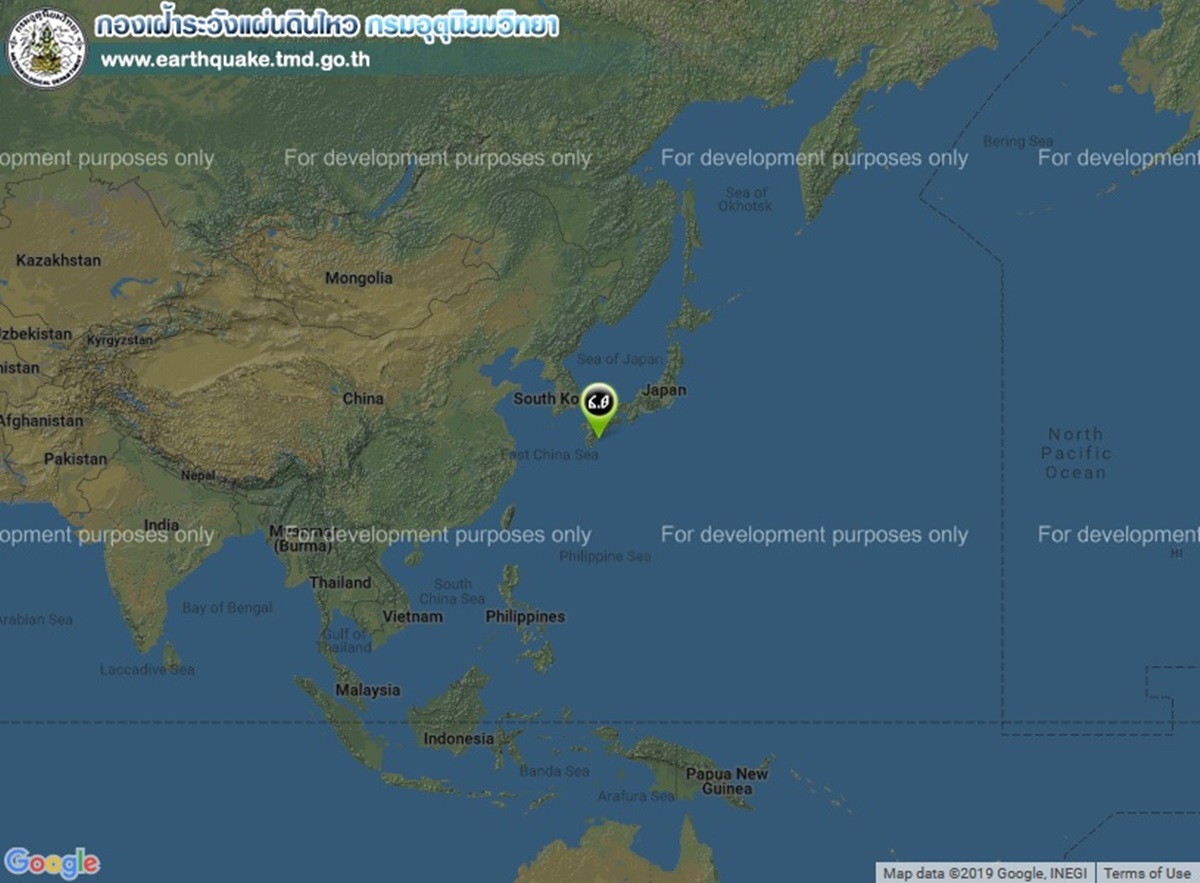This screenshot has width=1200, height=883.
Task: Click the Sea of Okhotsk label
Action: pos(747,199)
